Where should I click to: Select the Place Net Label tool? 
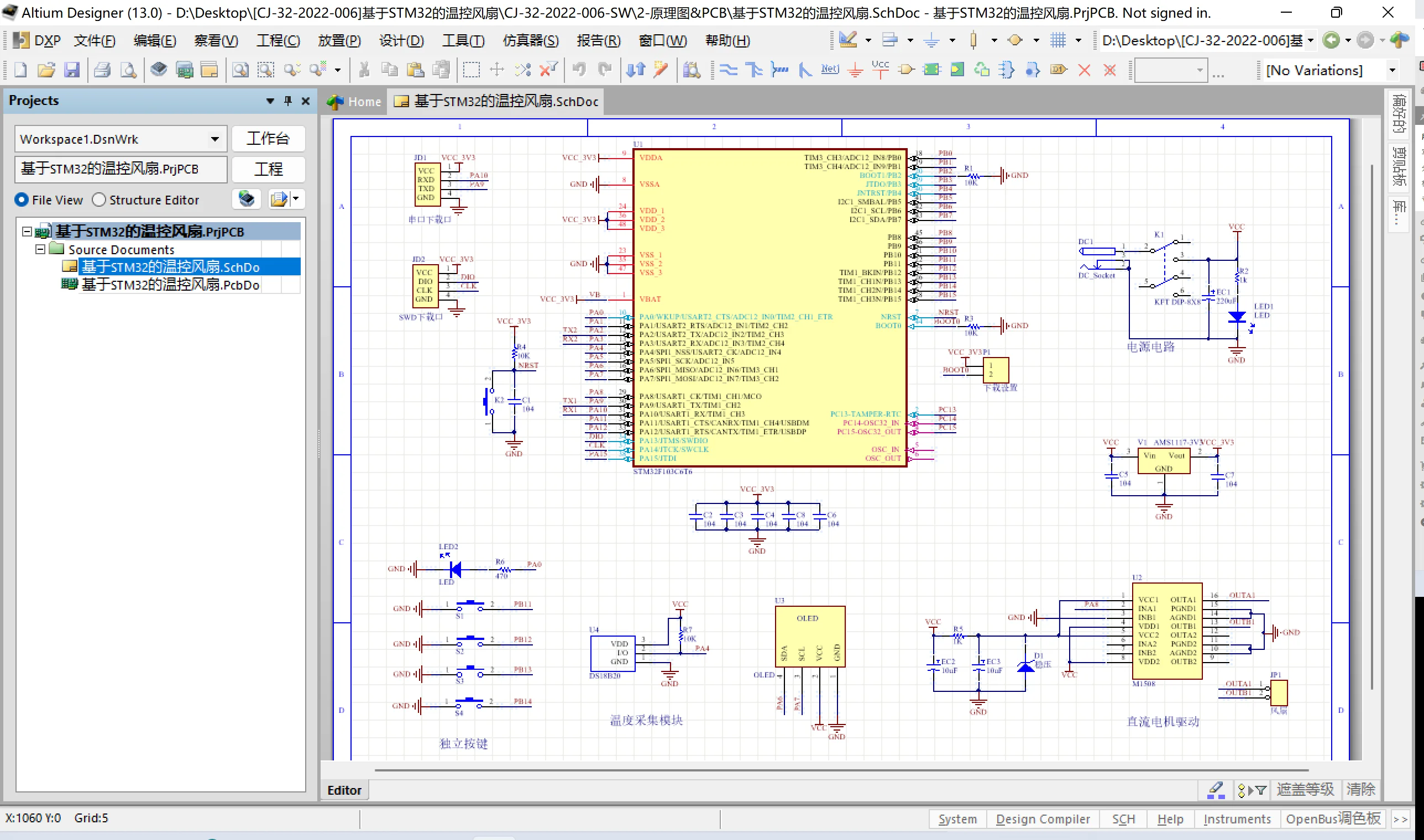(x=830, y=70)
